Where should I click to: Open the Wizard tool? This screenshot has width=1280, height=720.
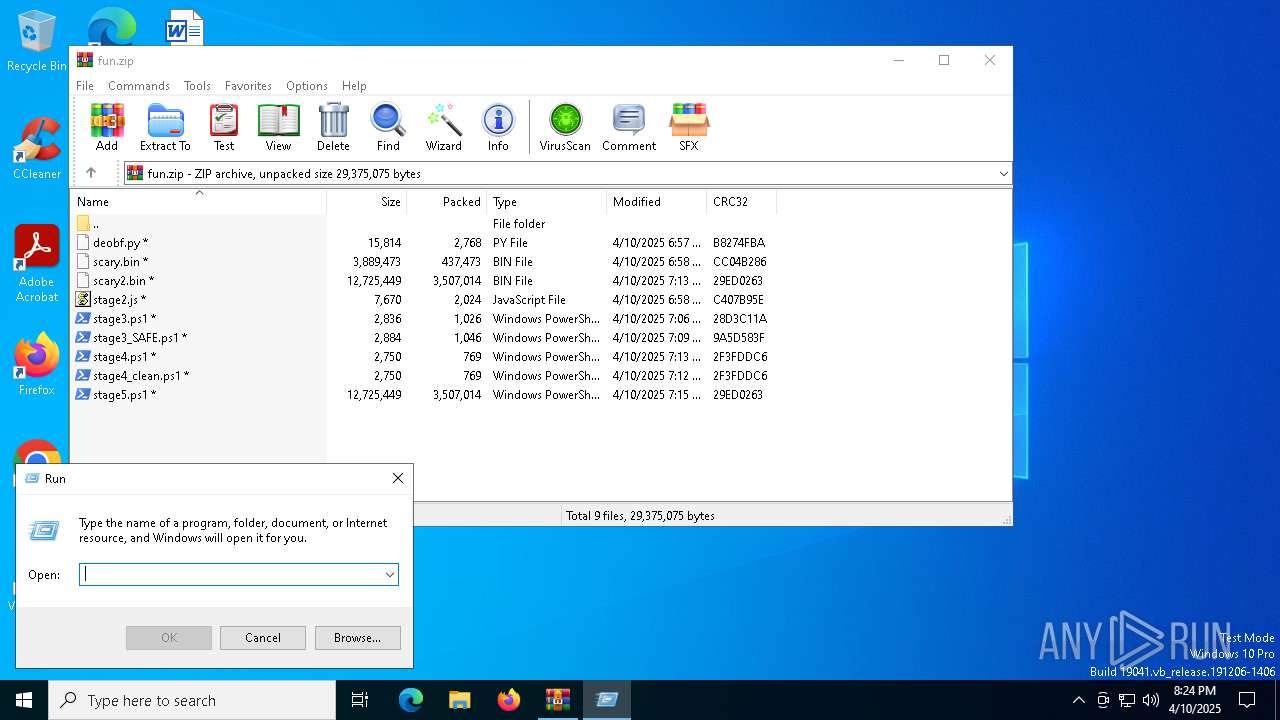click(443, 127)
